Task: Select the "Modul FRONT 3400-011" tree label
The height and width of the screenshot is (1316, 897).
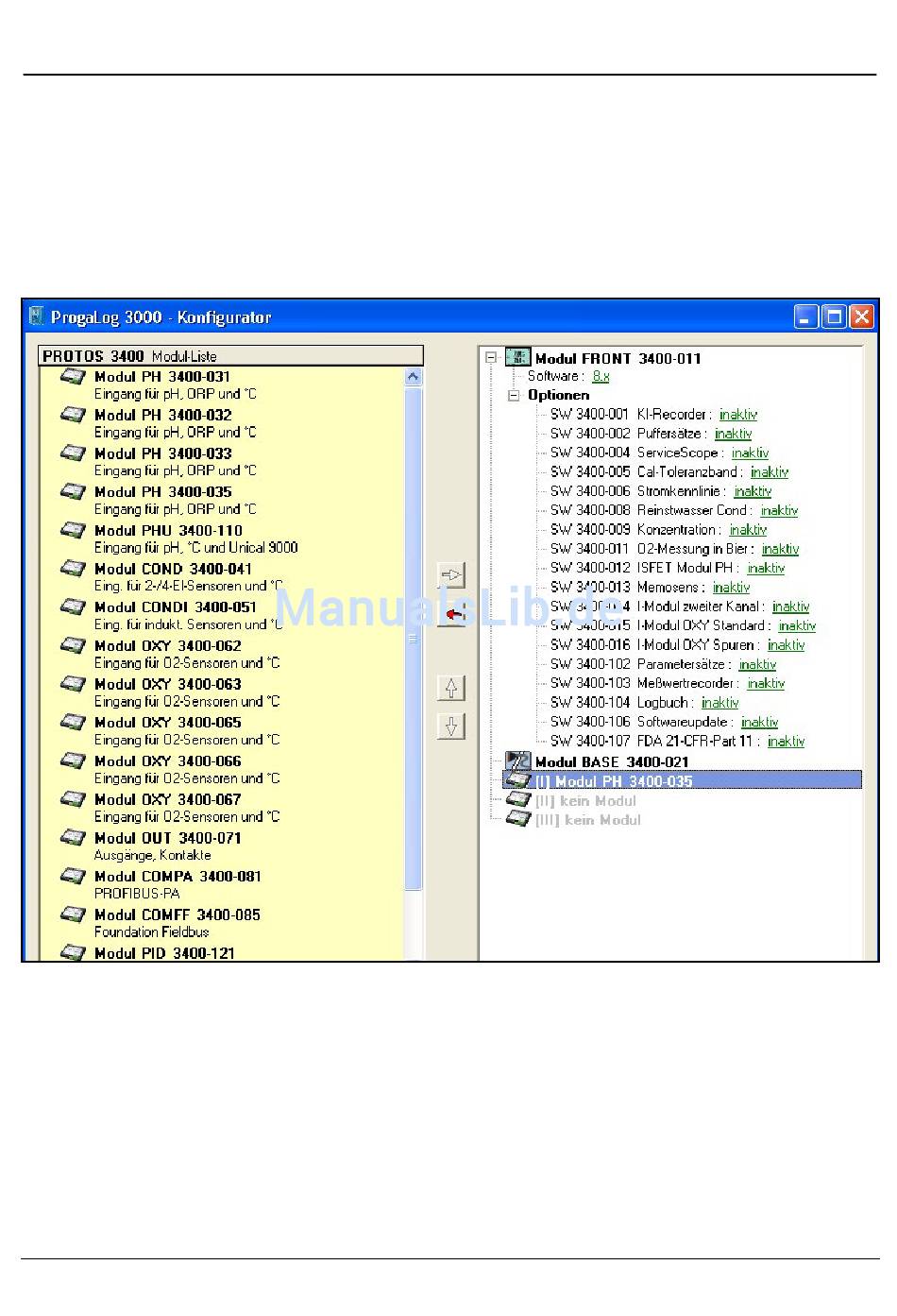Action: click(618, 358)
